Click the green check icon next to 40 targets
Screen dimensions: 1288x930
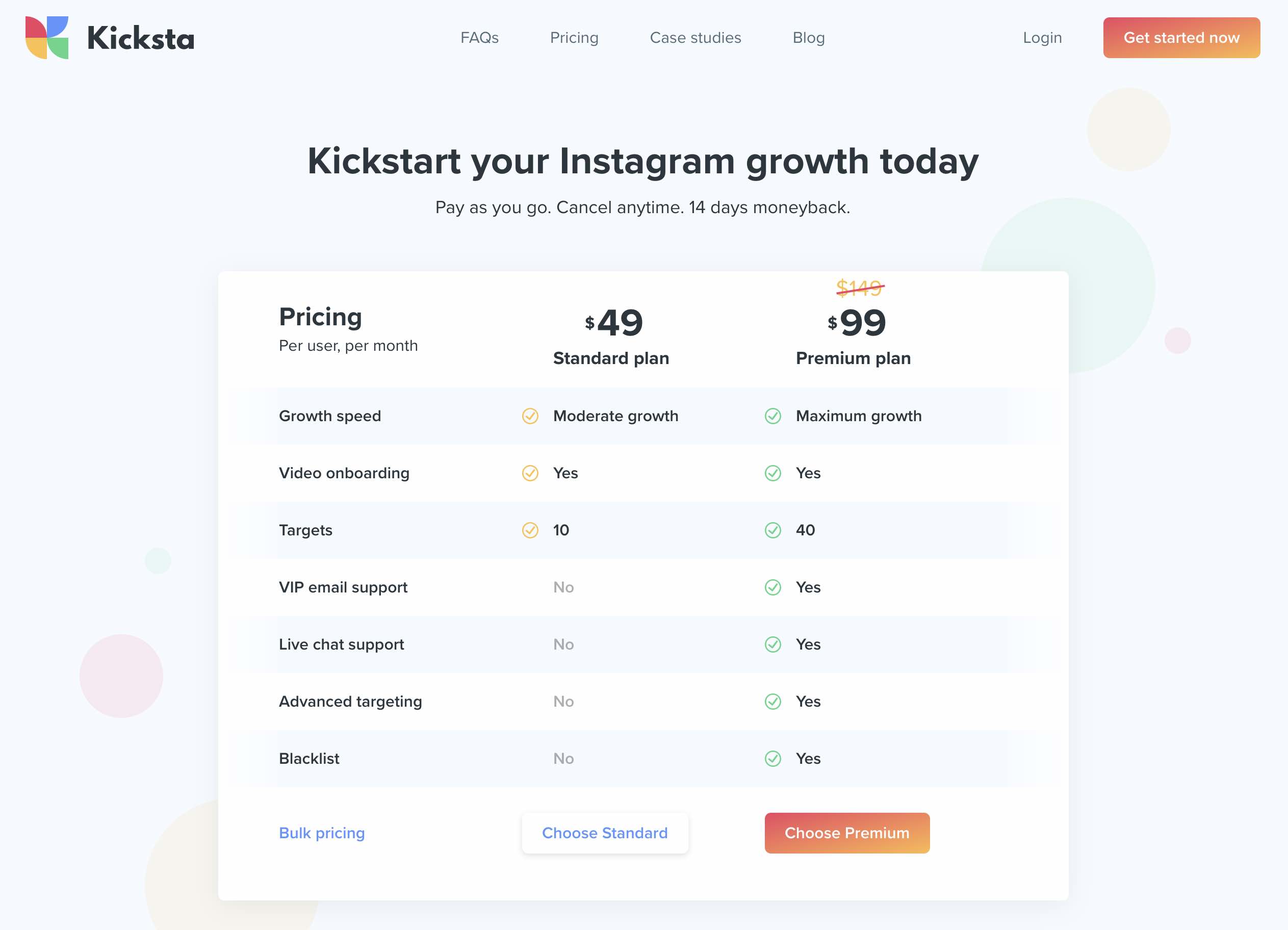[772, 530]
